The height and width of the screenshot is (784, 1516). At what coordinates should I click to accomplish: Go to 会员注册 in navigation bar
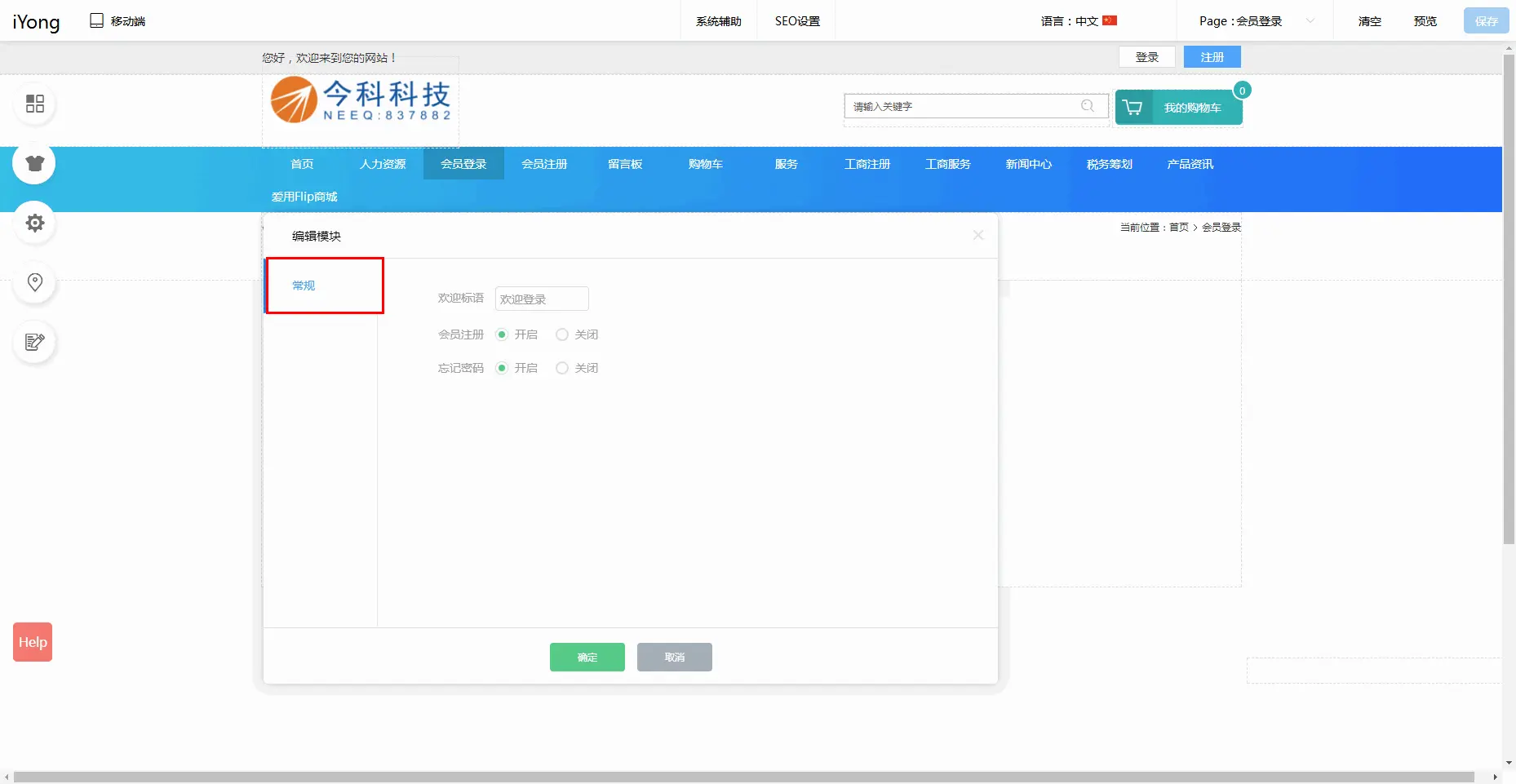[x=544, y=164]
